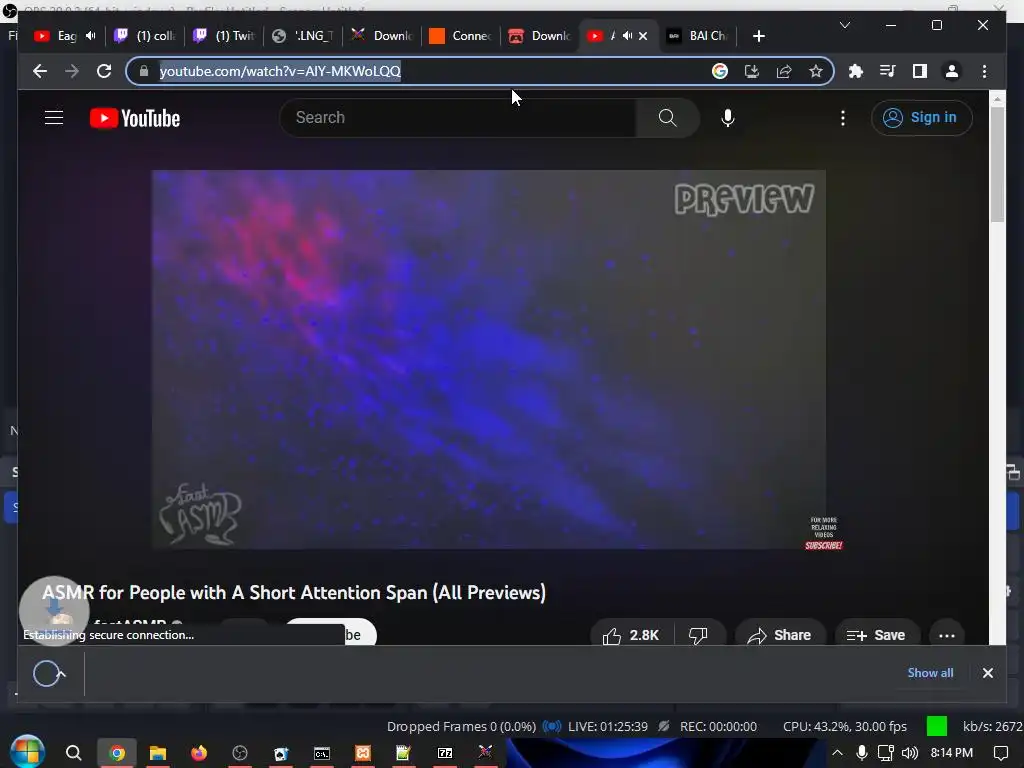Click the Subscribe badge in video corner

824,545
